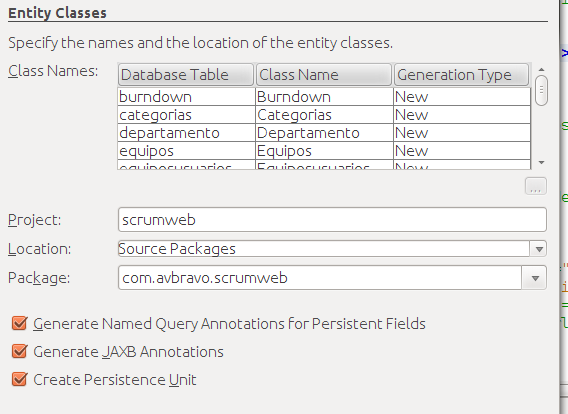Click the ellipsis button below class table
This screenshot has height=414, width=568.
coord(536,186)
